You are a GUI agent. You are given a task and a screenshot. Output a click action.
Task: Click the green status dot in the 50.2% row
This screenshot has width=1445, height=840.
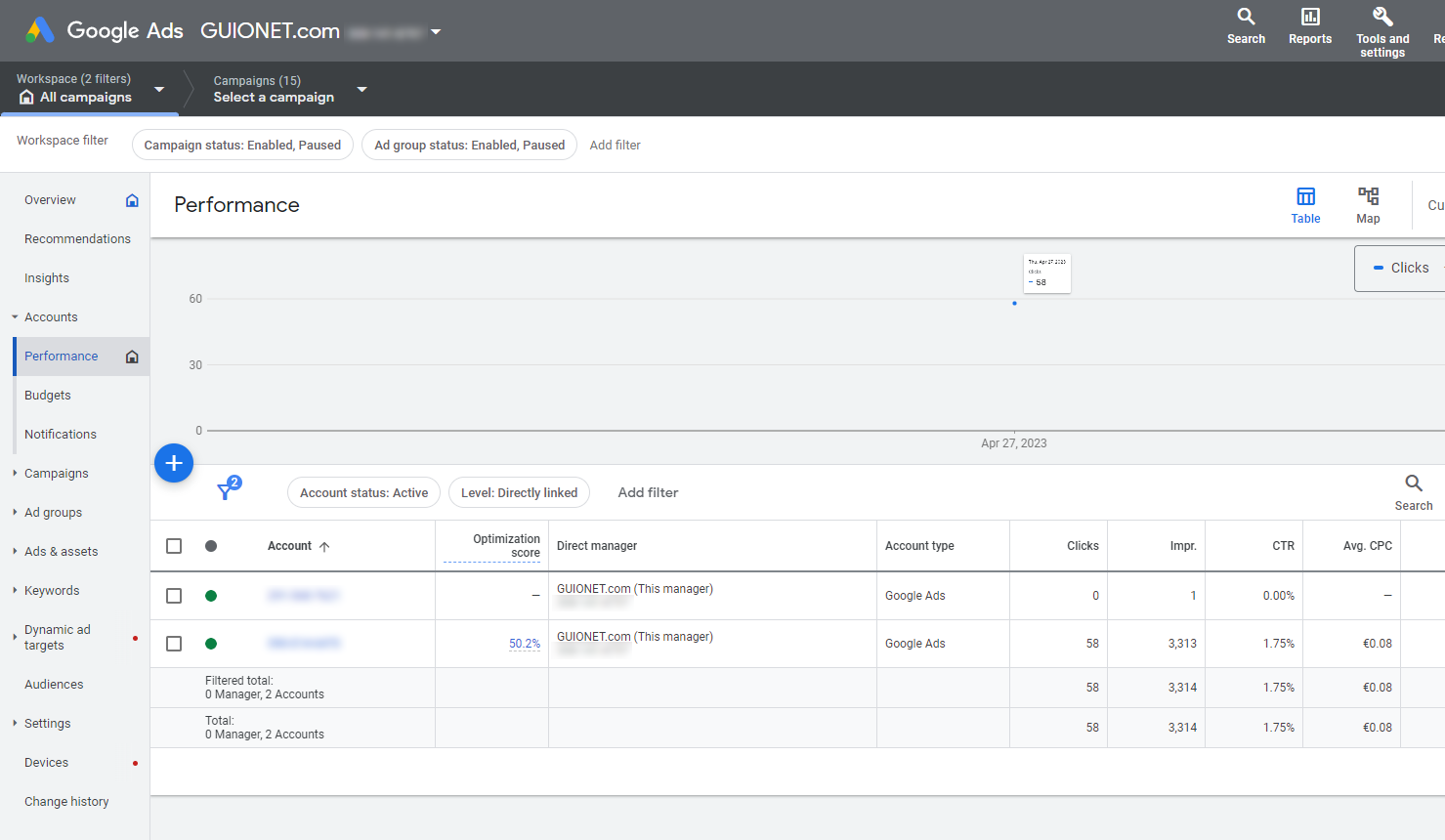tap(211, 644)
